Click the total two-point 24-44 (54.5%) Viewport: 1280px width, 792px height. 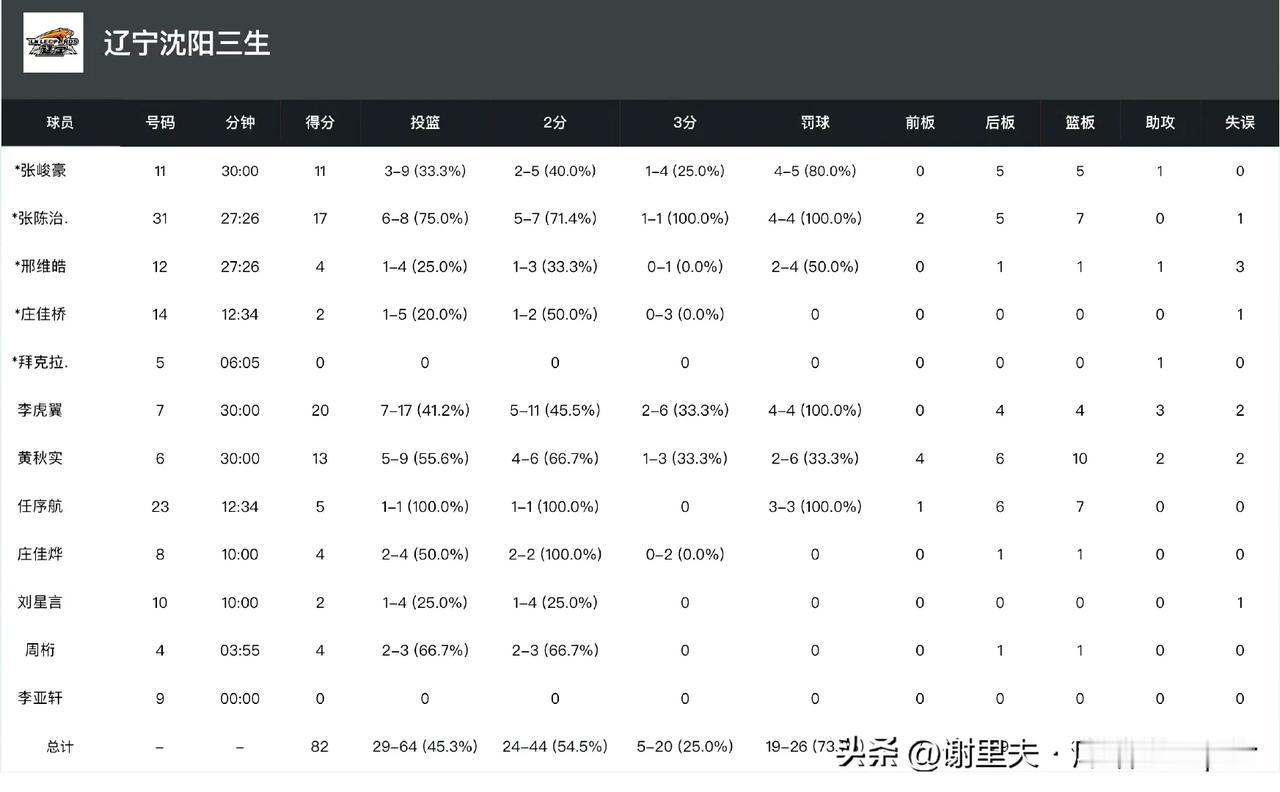click(555, 746)
